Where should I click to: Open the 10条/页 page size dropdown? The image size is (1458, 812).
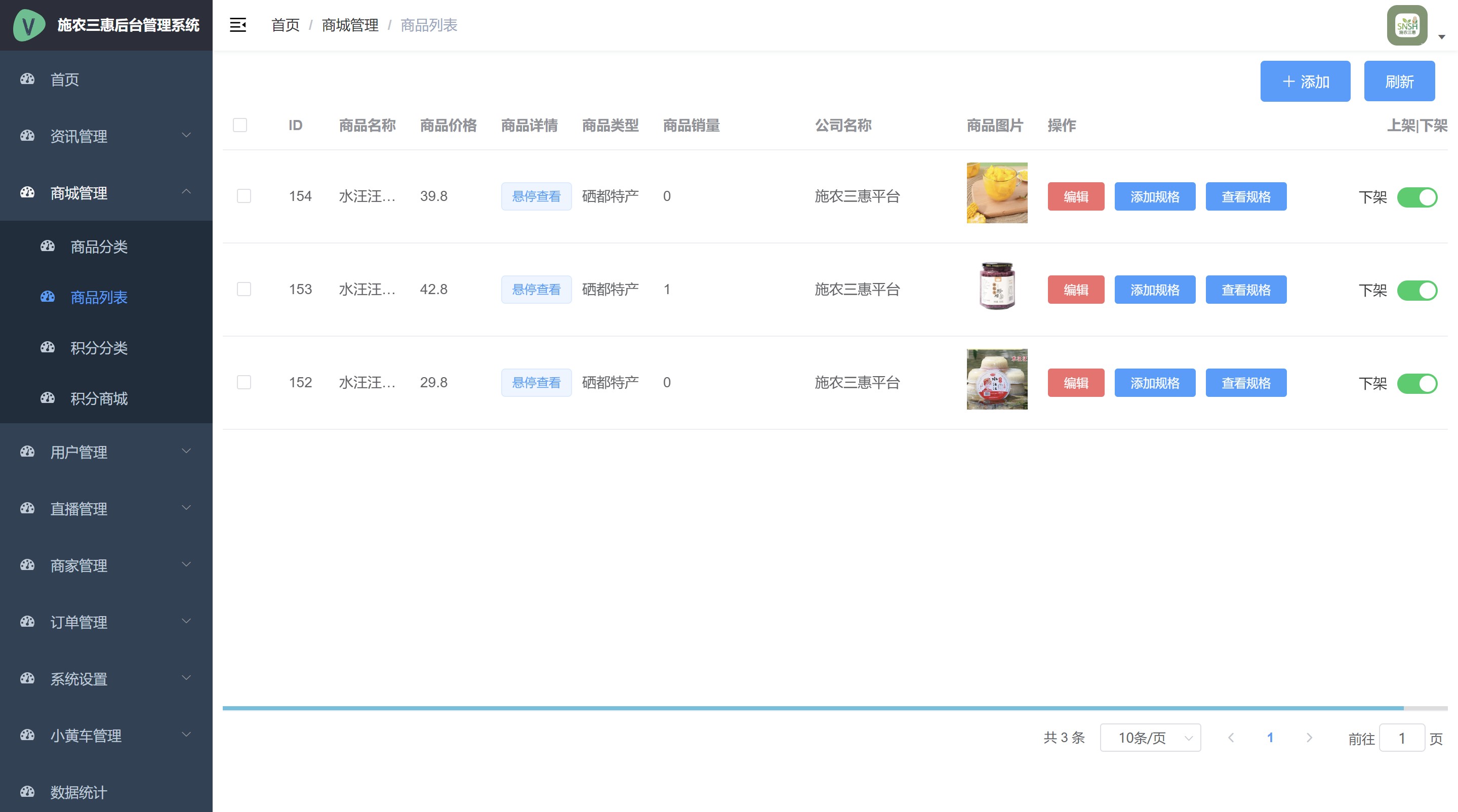[x=1150, y=737]
